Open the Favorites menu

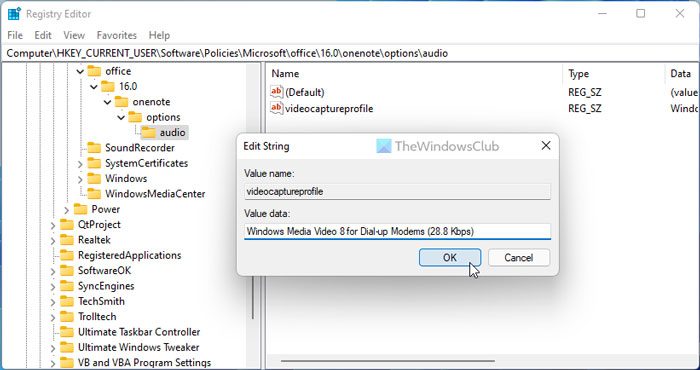(117, 35)
